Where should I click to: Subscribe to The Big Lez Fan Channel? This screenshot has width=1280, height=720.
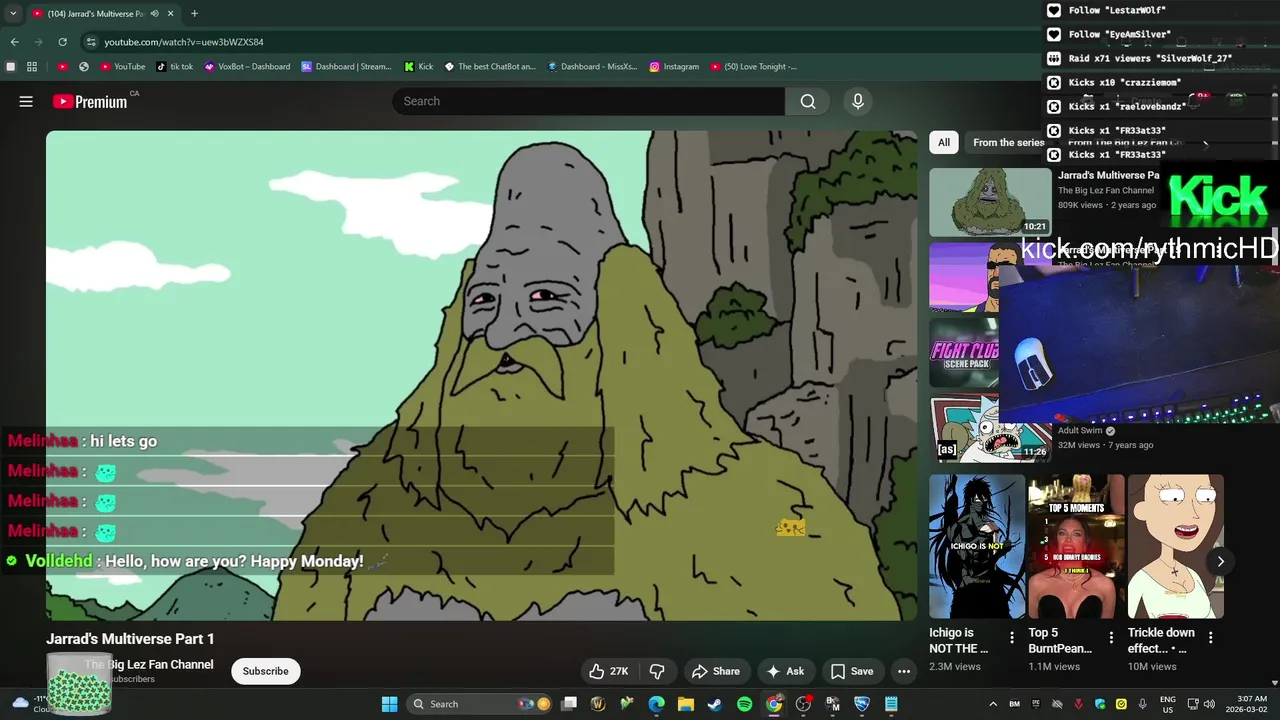(265, 671)
